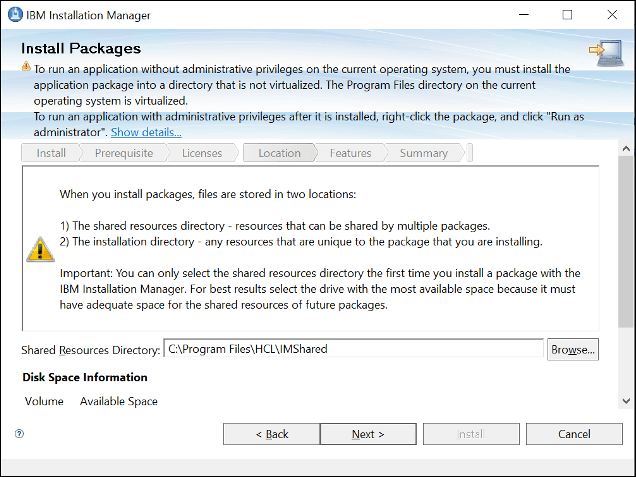Minimize the Installation Manager window
The image size is (636, 477).
[x=524, y=15]
